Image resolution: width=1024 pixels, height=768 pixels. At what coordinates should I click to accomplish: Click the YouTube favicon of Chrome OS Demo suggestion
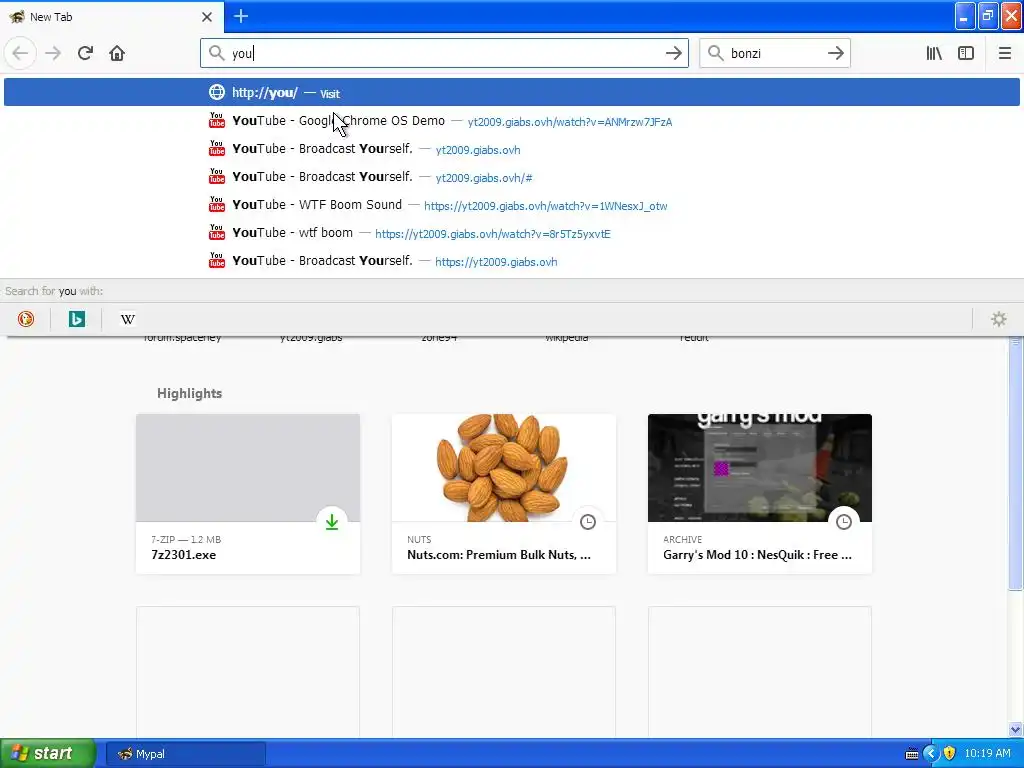pos(217,120)
